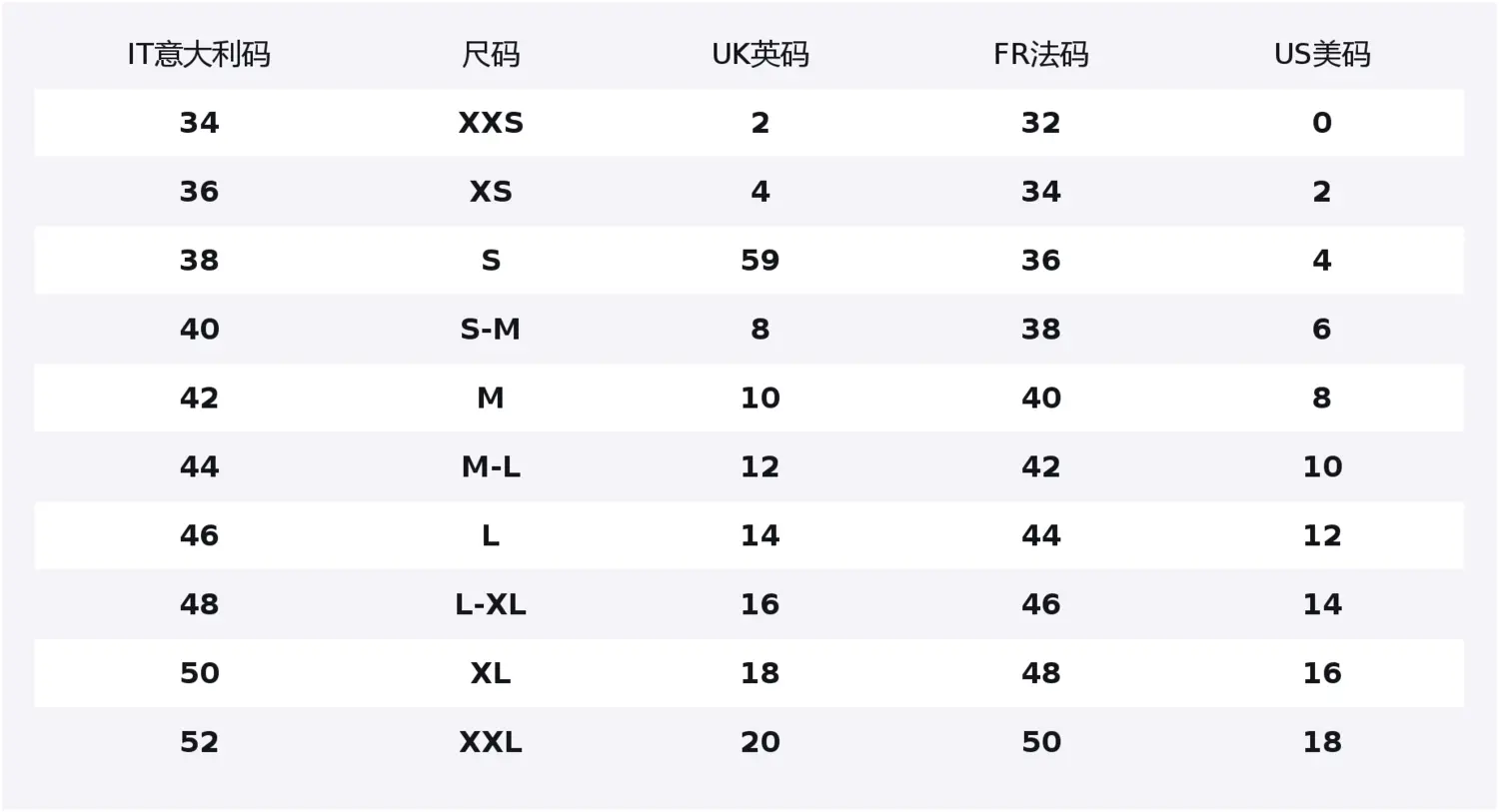Click the US size 18 cell in XXL row

[x=1322, y=742]
